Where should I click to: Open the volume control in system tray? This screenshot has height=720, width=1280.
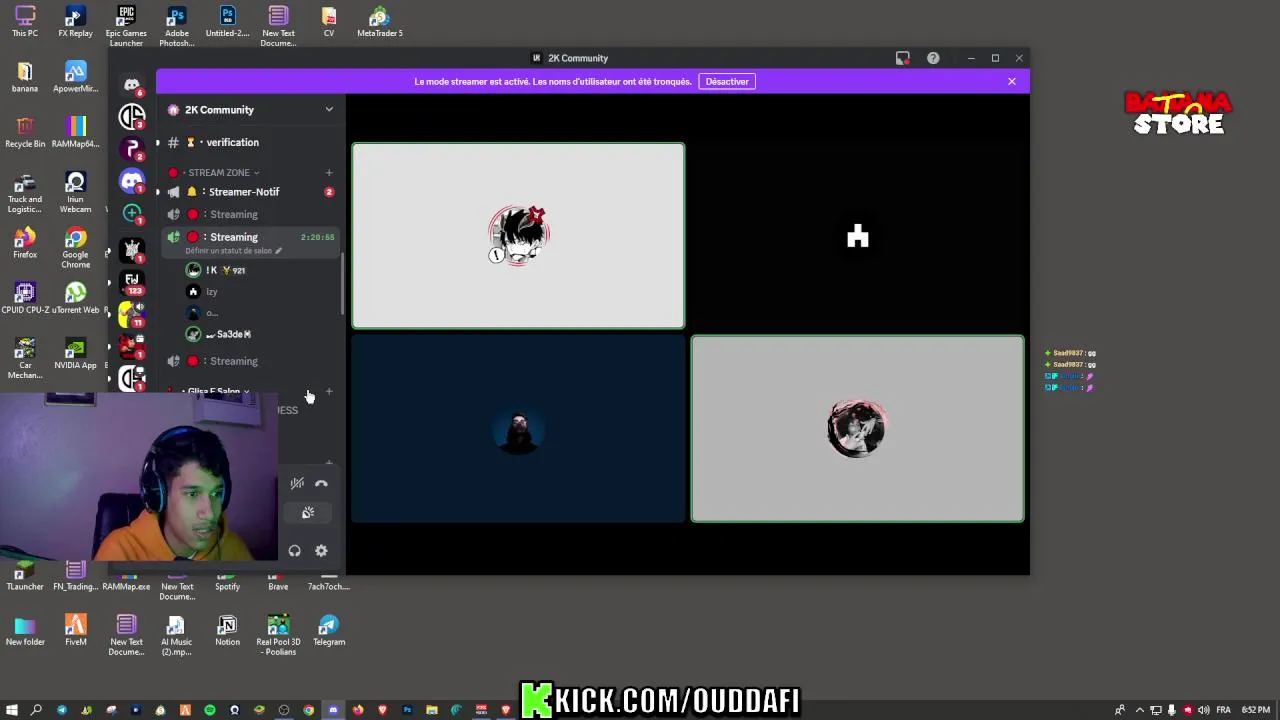tap(1204, 710)
